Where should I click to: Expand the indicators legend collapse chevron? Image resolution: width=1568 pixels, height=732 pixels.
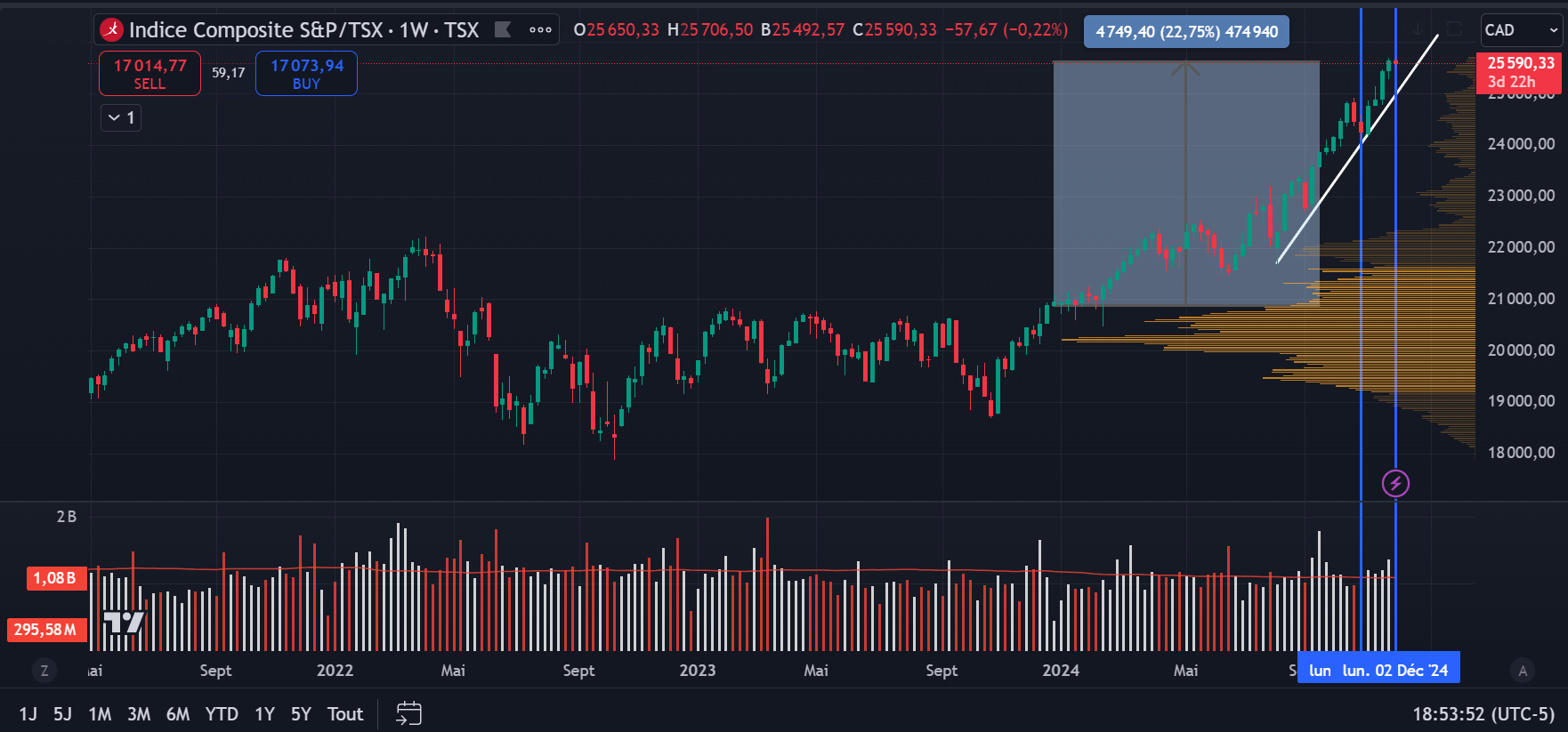click(121, 117)
